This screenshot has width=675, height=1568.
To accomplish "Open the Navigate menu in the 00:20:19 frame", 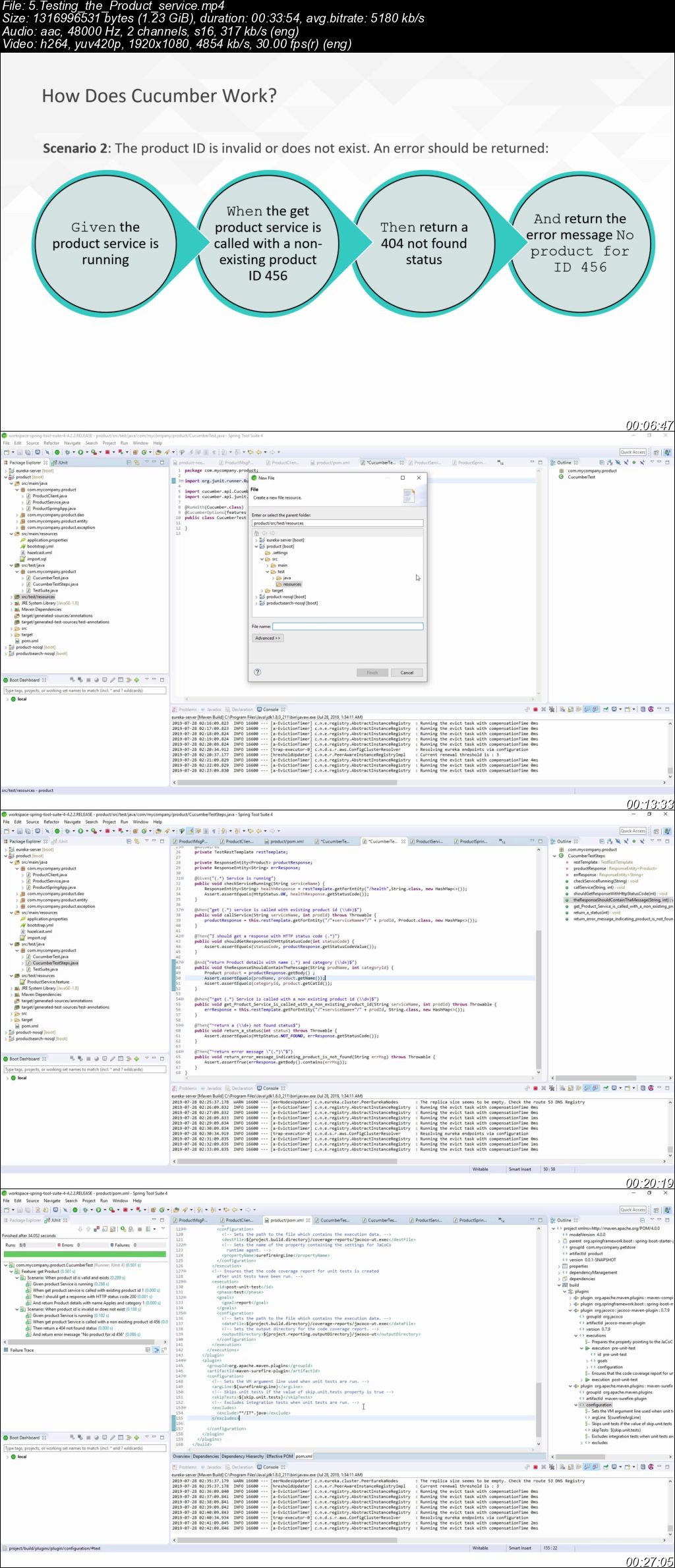I will pos(72,822).
